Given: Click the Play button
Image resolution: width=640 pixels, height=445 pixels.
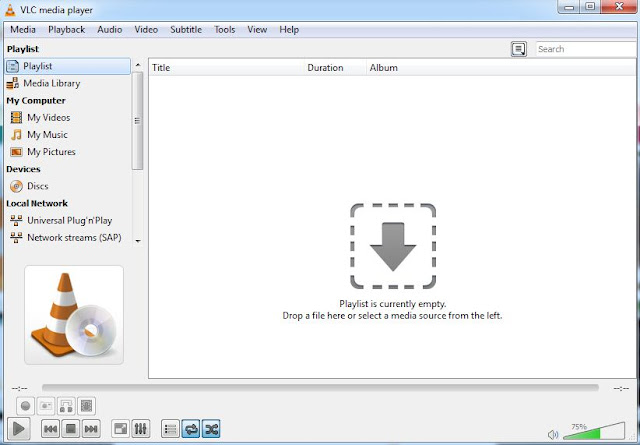Looking at the screenshot, I should 18,429.
